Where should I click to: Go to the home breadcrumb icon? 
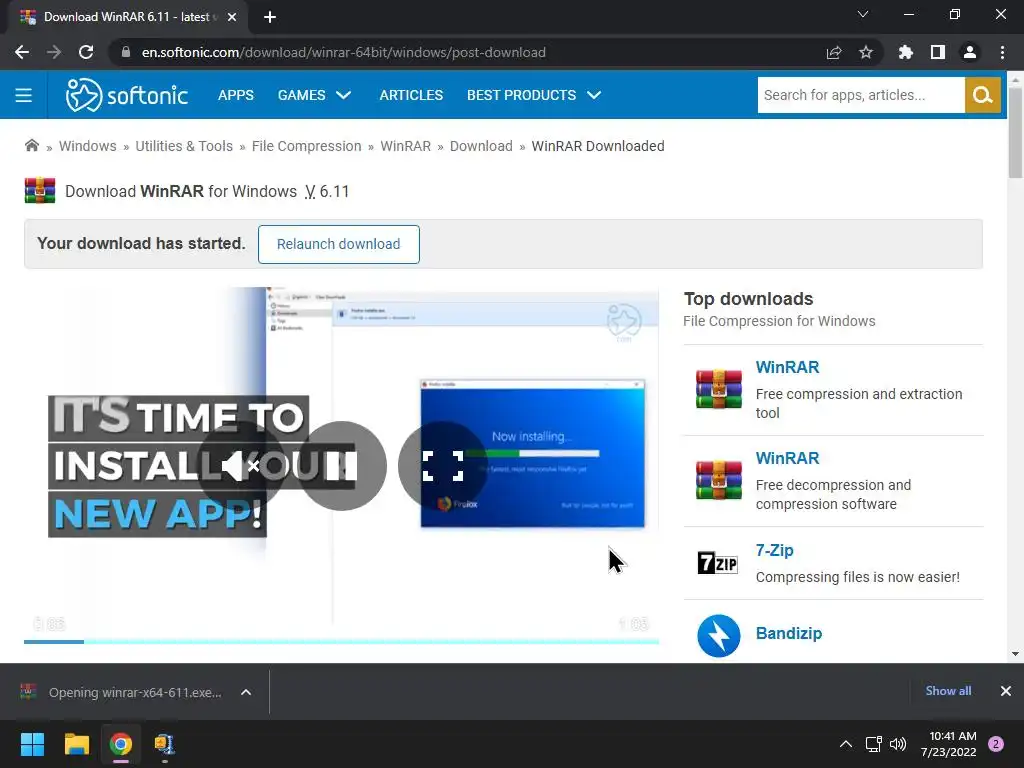(x=31, y=146)
